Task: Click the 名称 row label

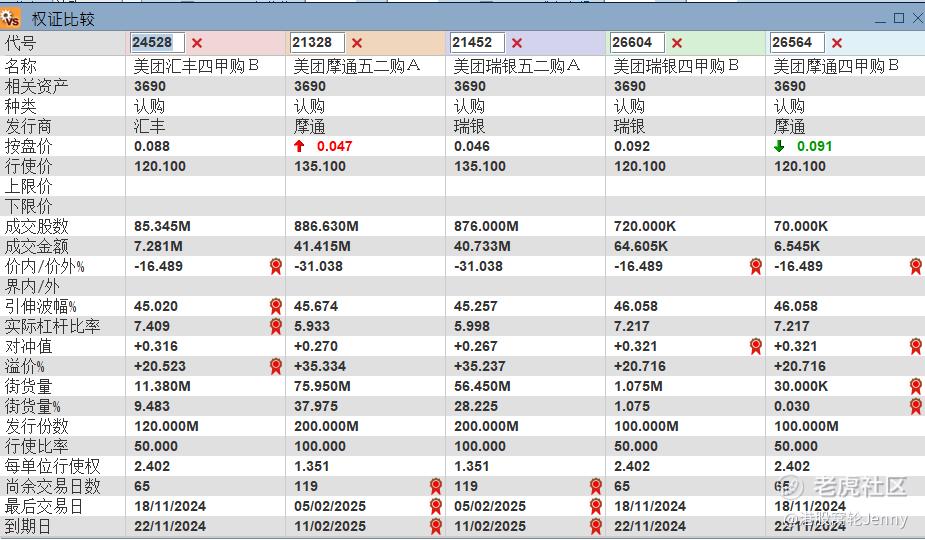Action: click(21, 66)
